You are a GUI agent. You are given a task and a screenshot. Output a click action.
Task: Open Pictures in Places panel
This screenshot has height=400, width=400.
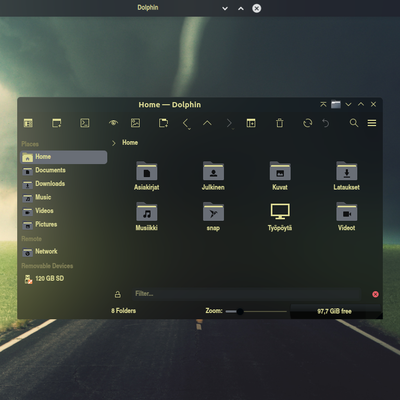64,225
